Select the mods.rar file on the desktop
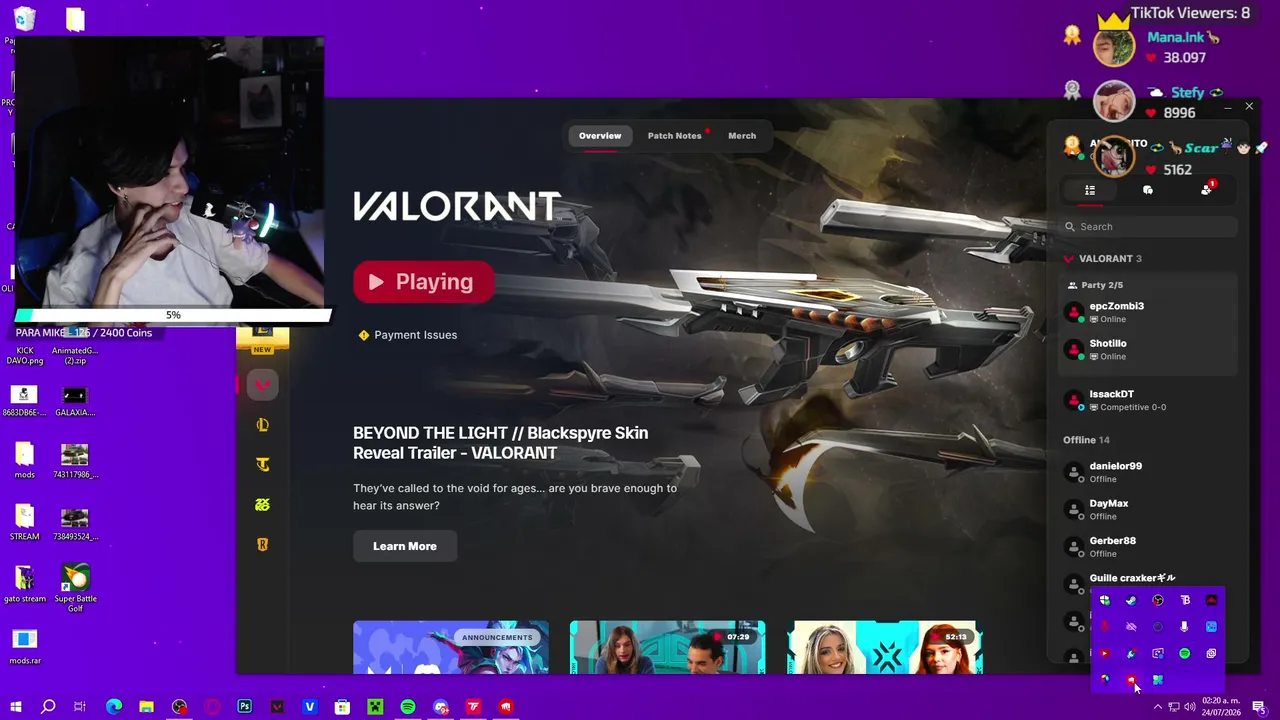The height and width of the screenshot is (720, 1280). tap(25, 646)
